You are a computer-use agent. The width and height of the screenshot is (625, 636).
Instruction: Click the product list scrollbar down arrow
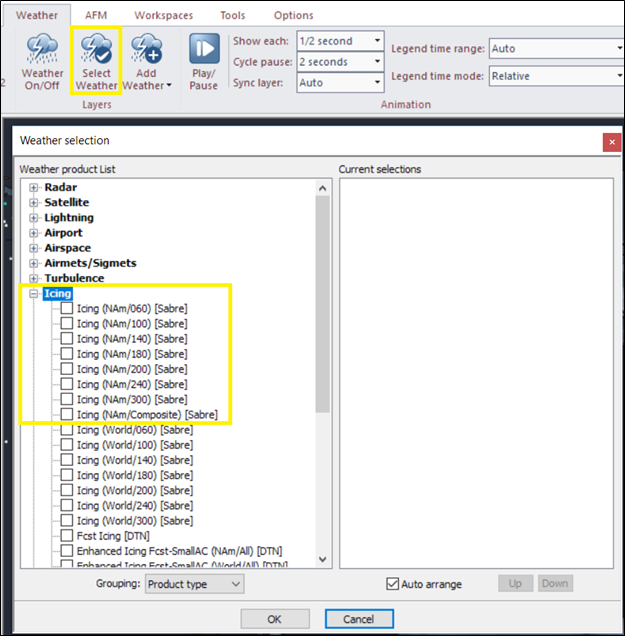click(x=323, y=560)
